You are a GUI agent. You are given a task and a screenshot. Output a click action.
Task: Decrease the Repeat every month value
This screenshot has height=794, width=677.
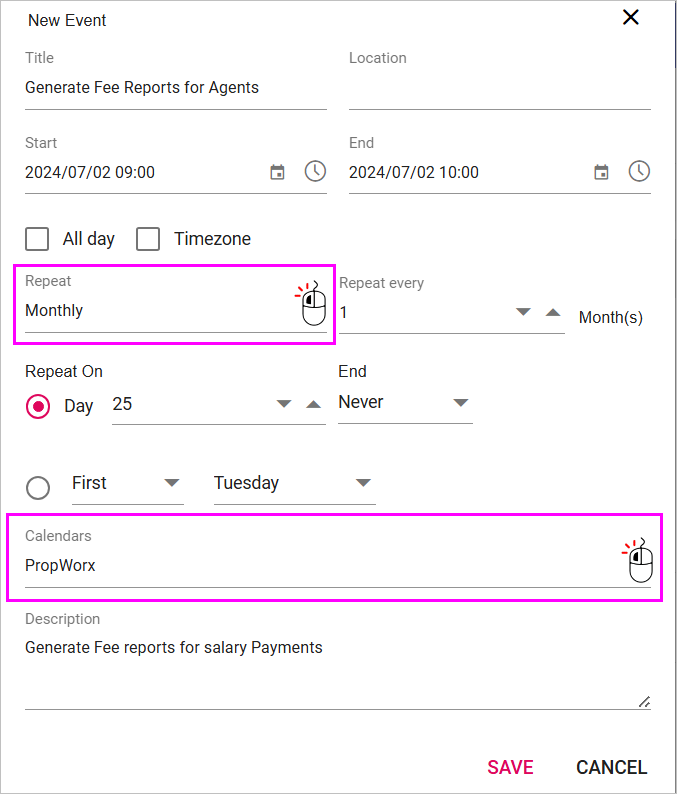(x=523, y=312)
